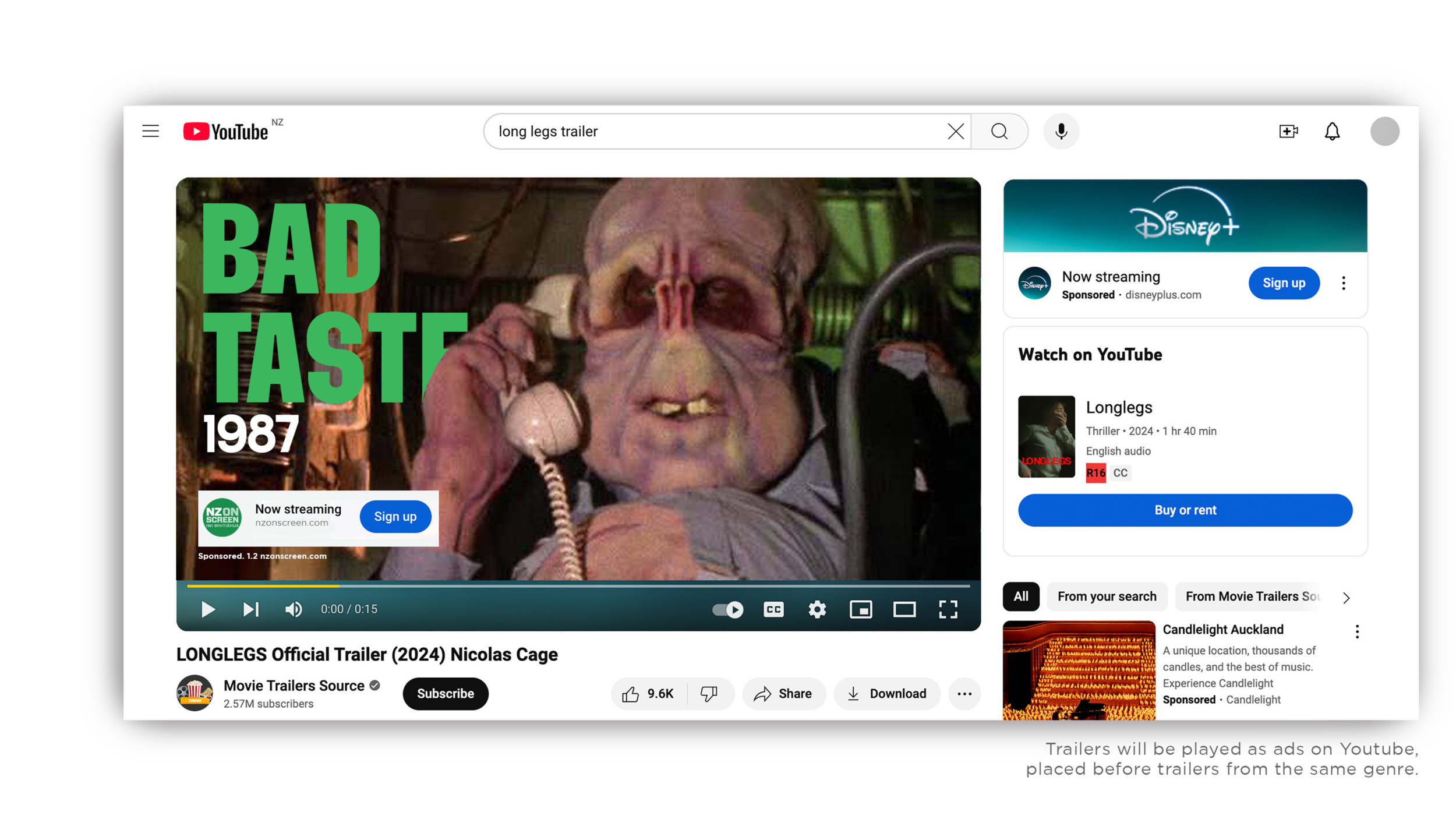1456x819 pixels.
Task: Open Movie Trailers Source channel avatar
Action: [195, 693]
